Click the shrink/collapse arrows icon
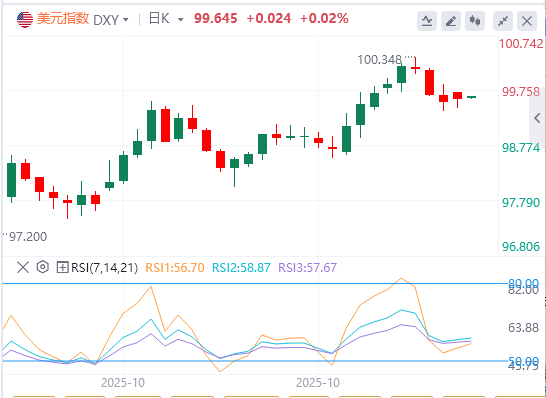 [x=503, y=21]
